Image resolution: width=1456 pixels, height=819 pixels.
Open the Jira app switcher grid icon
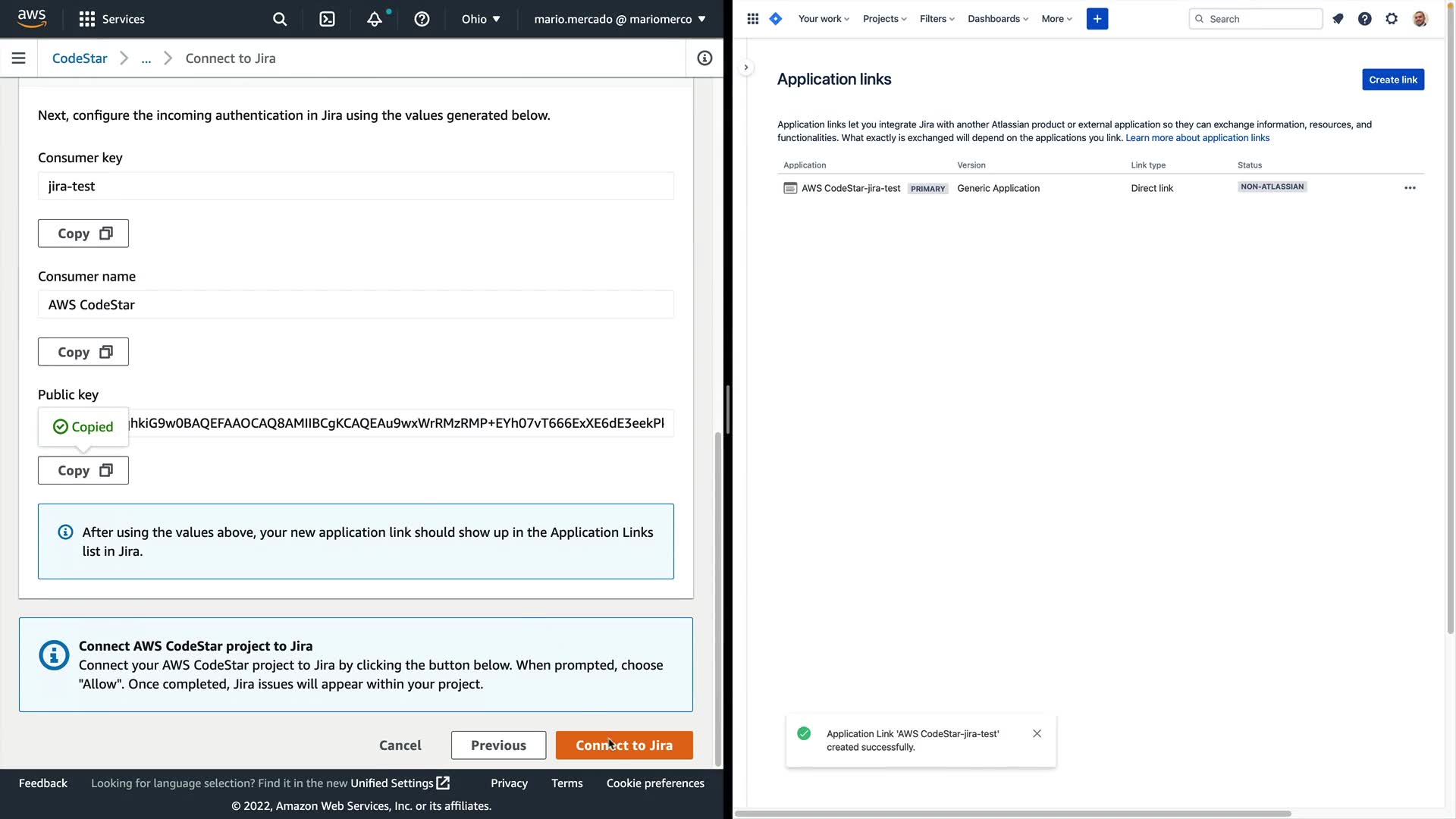pyautogui.click(x=752, y=19)
